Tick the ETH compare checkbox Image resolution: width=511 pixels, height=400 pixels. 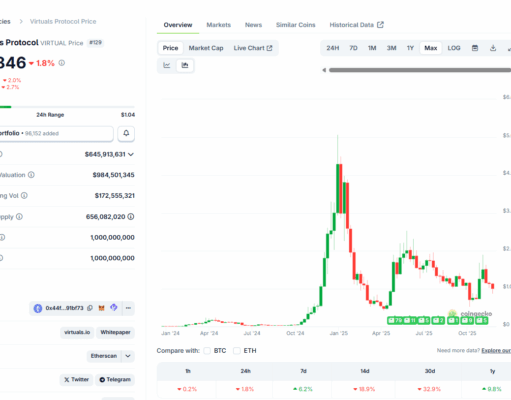coord(237,351)
